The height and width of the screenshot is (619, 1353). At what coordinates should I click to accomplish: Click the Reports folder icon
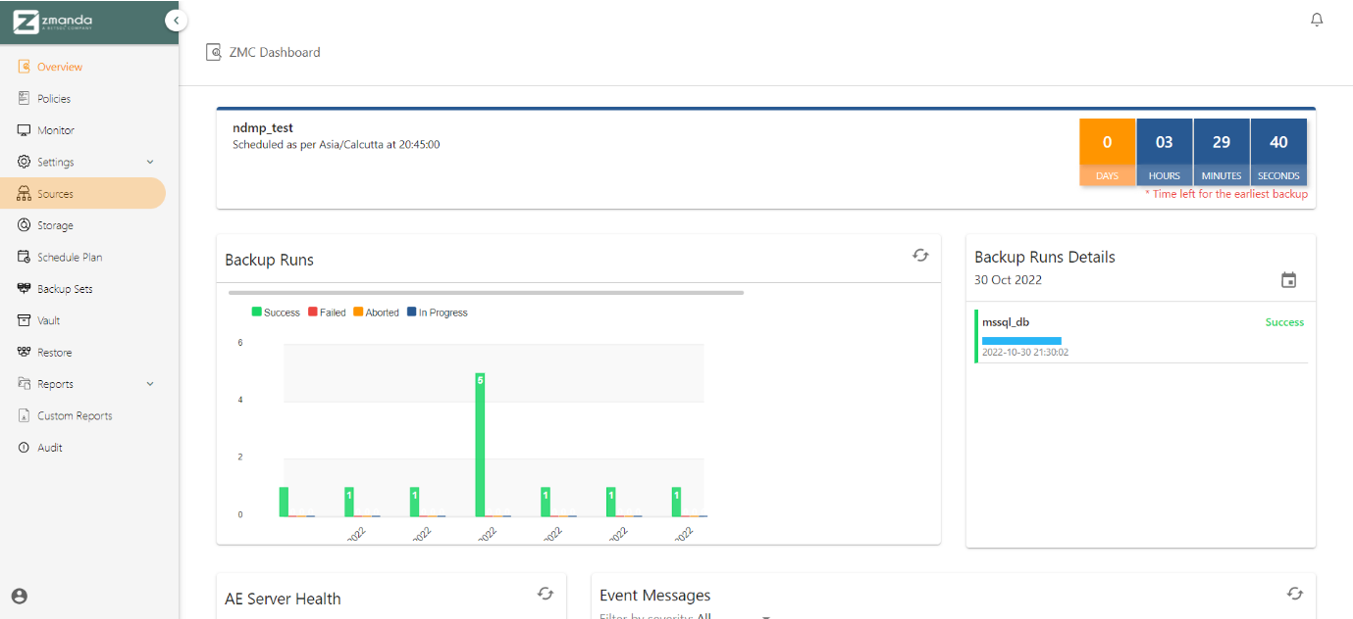[24, 384]
